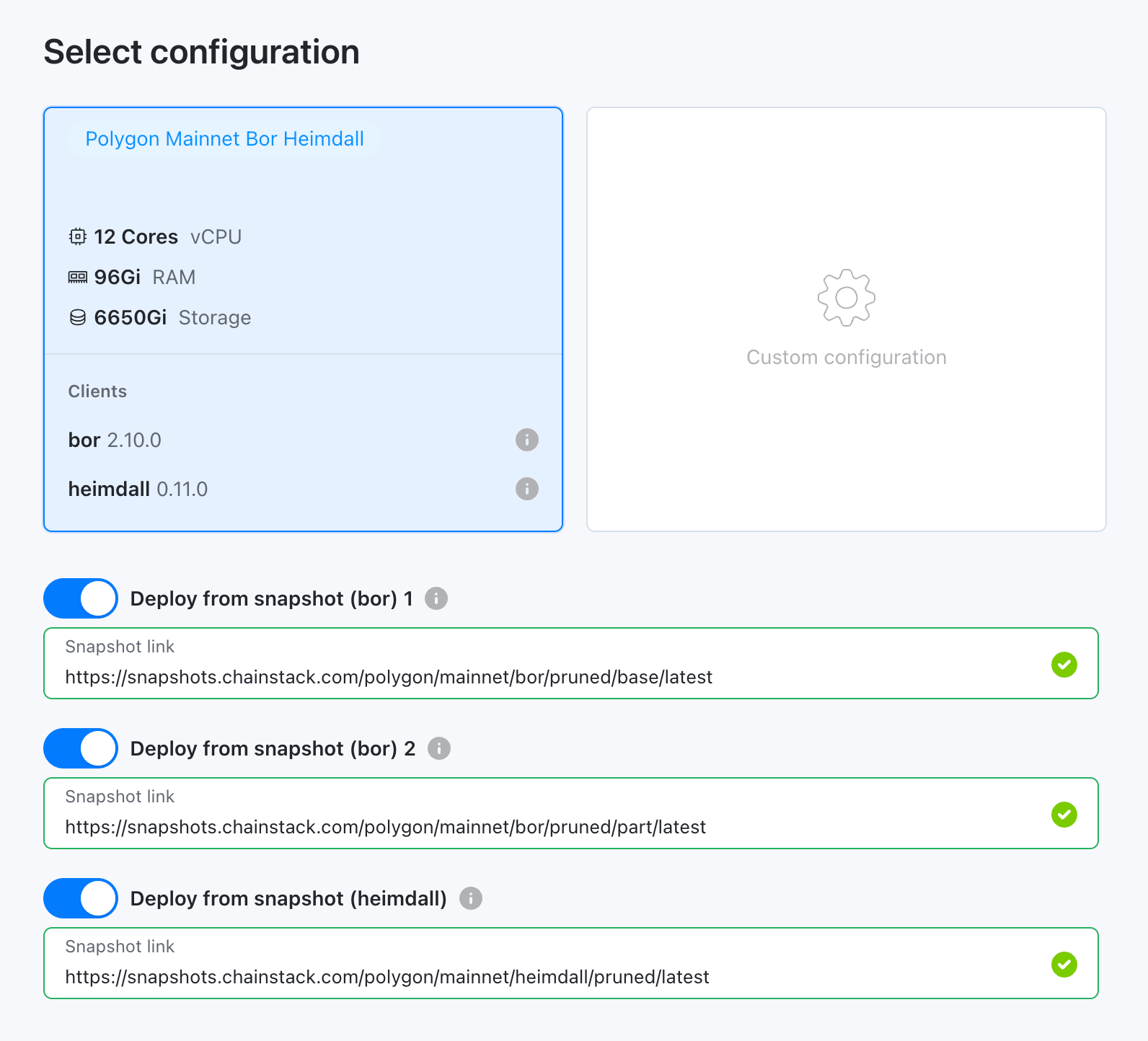Click the Deploy from snapshot (bor) 2 label
This screenshot has height=1041, width=1148.
pos(273,748)
